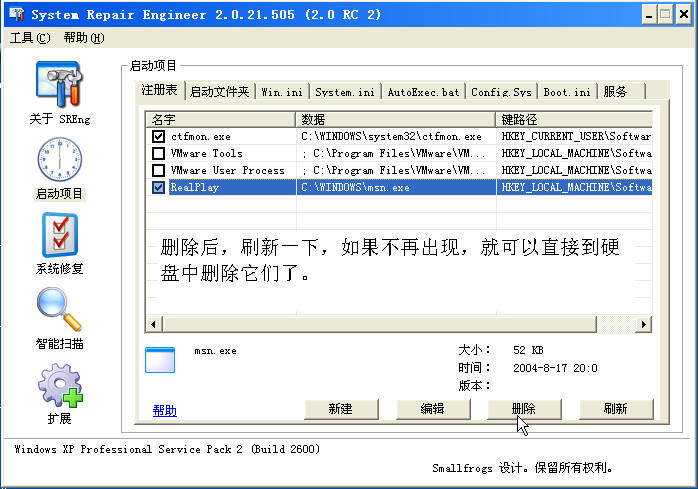
Task: Uncheck the ctfmon.exe startup checkbox
Action: coord(158,136)
